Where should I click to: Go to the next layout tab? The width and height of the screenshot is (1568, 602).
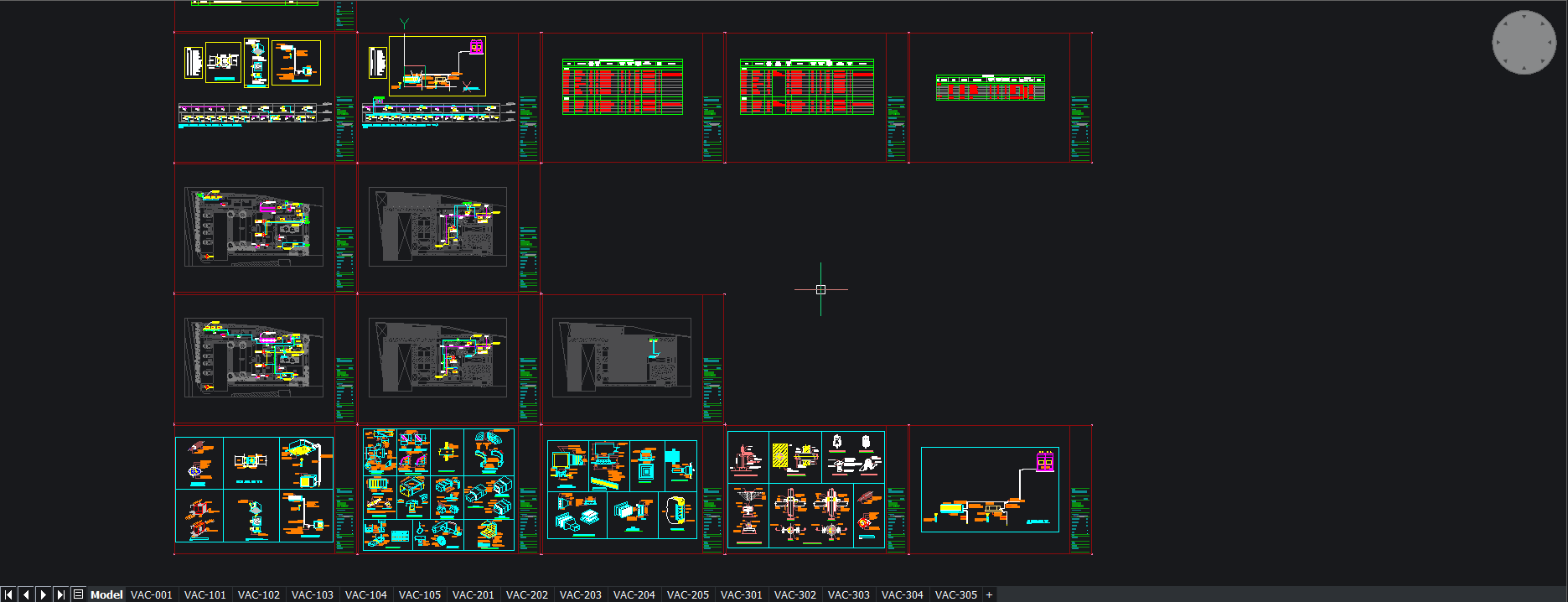[43, 594]
